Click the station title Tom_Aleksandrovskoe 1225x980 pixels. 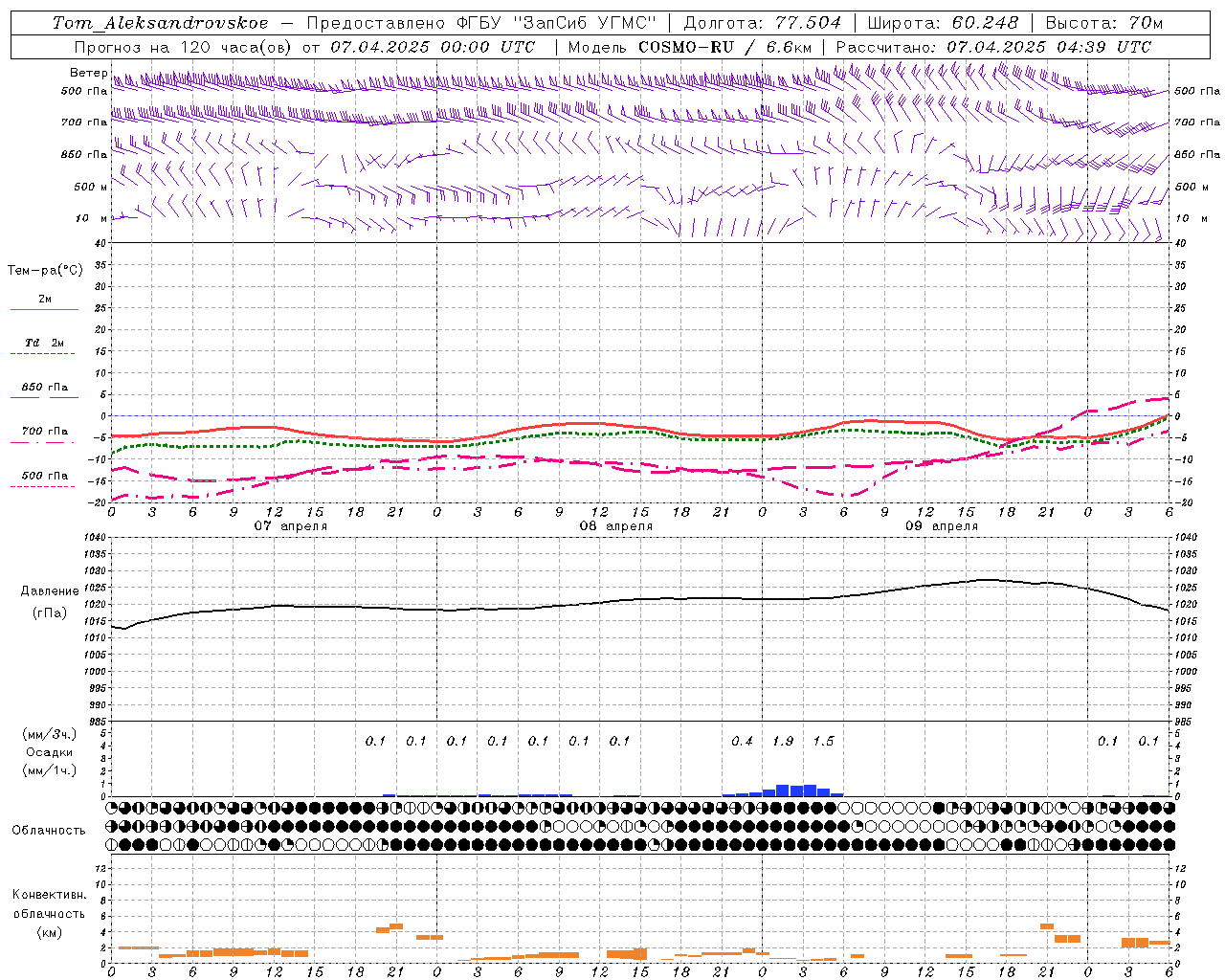pos(160,23)
